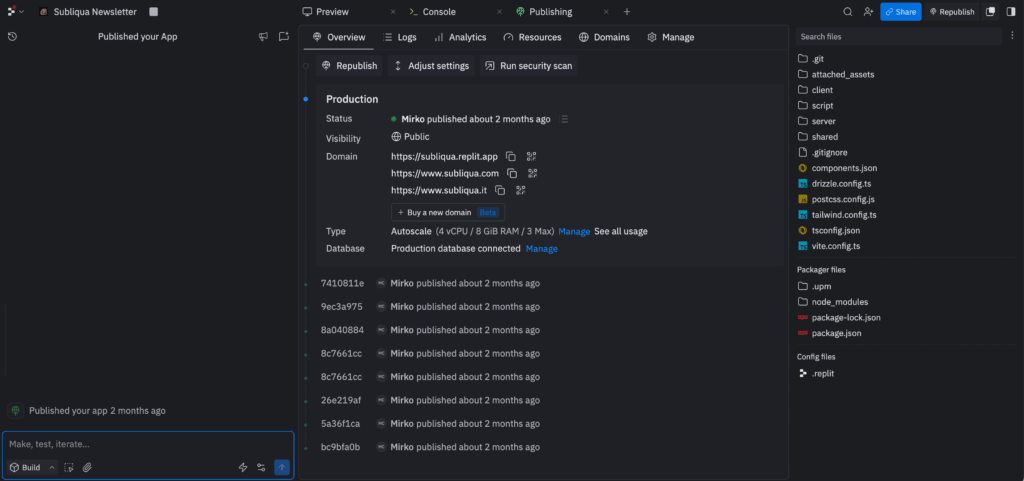Screen dimensions: 1024x481
Task: Click Buy a new domain button
Action: pyautogui.click(x=448, y=213)
